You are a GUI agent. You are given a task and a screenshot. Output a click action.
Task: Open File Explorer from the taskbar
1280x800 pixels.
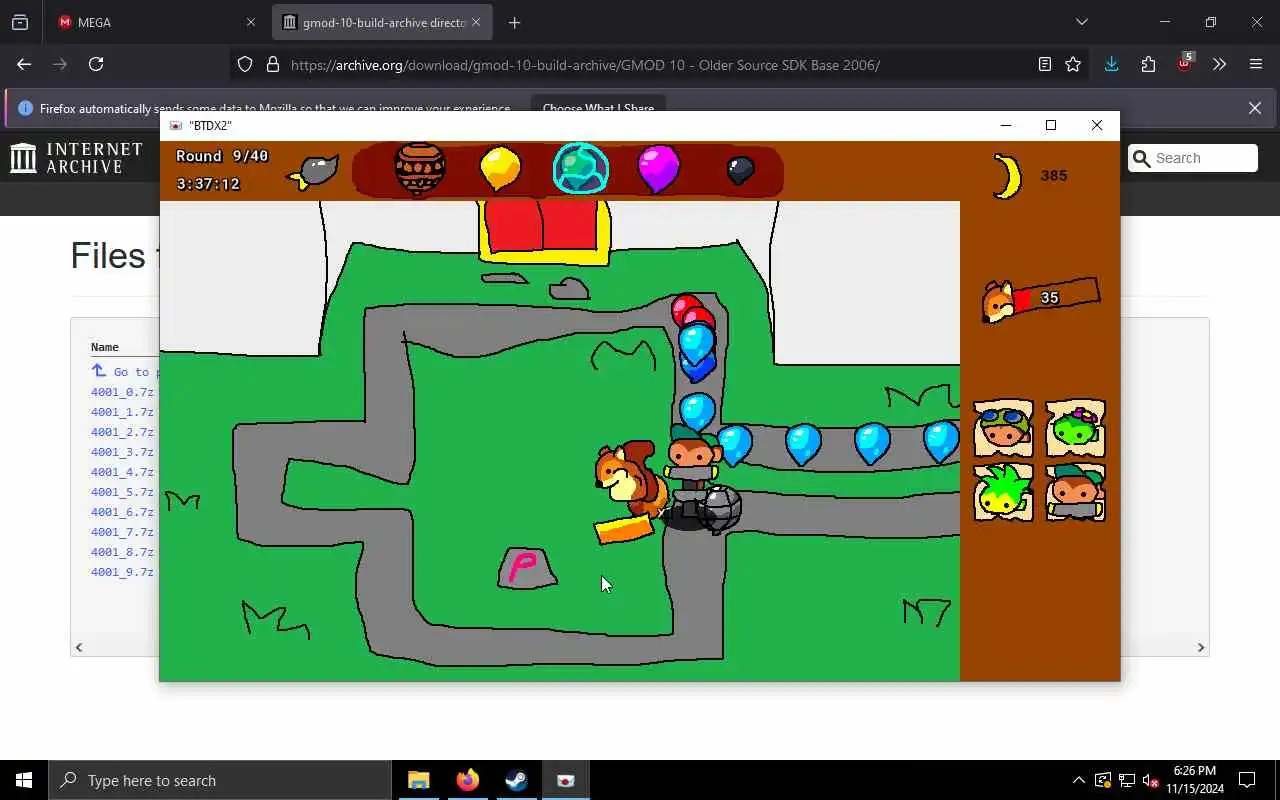(x=418, y=780)
